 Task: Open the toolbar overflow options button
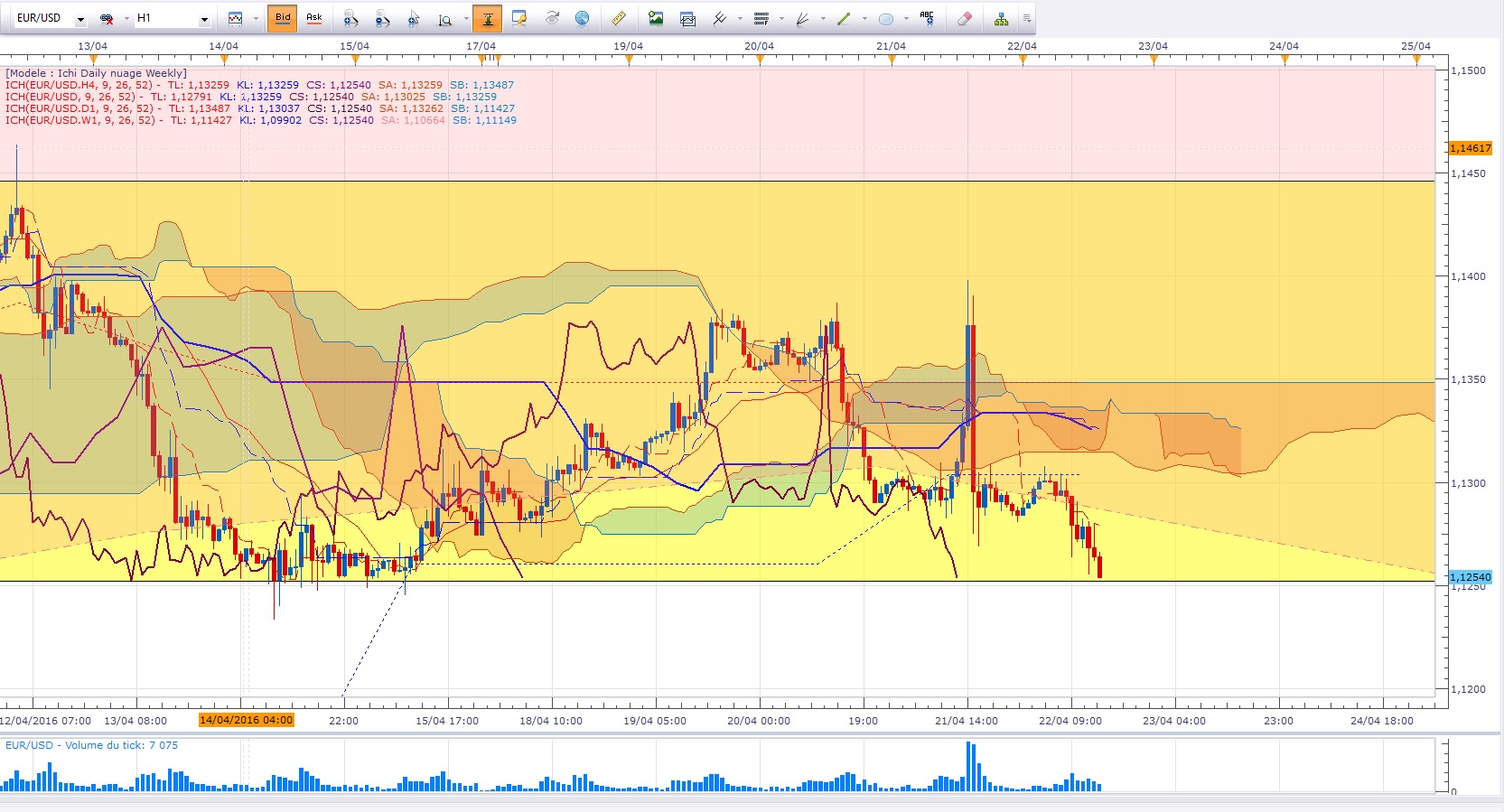click(x=1027, y=18)
